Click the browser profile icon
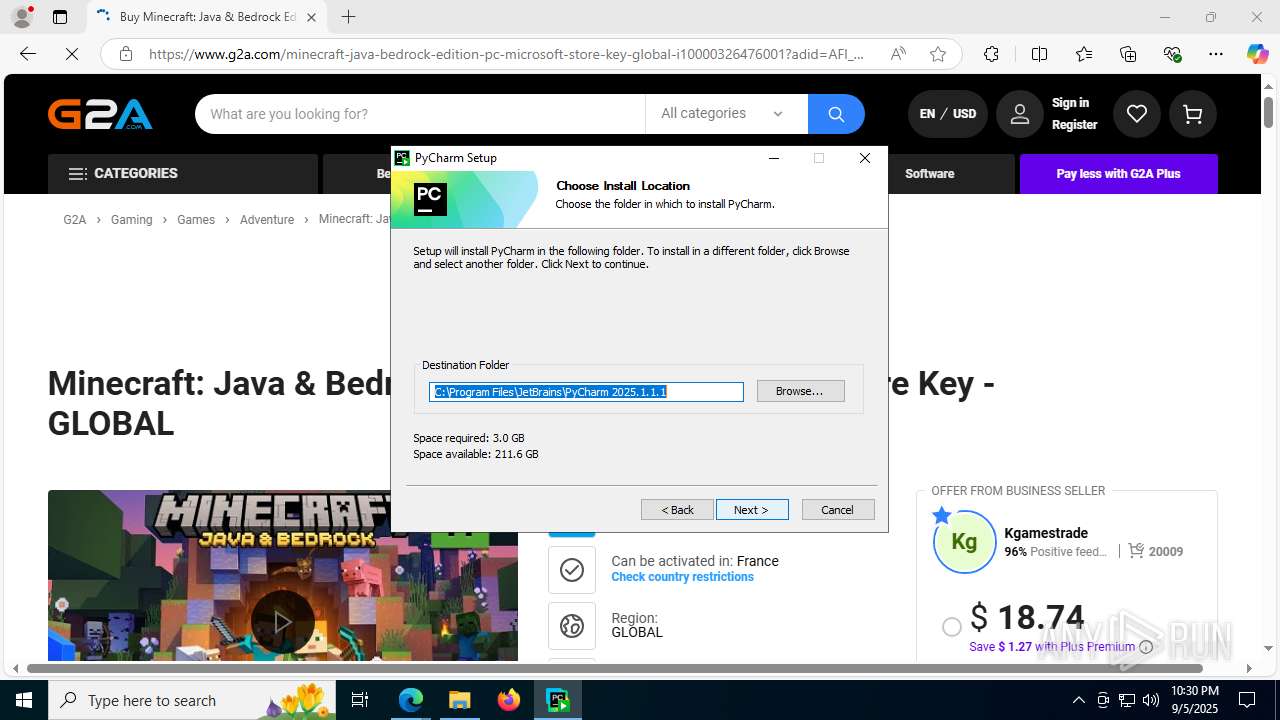 point(21,17)
